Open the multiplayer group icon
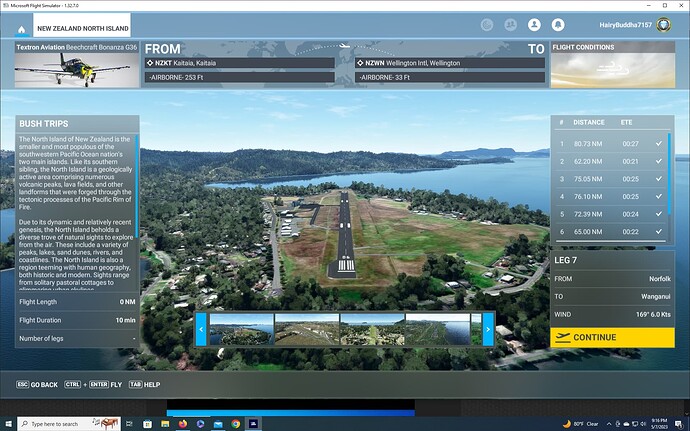This screenshot has width=690, height=431. (510, 25)
